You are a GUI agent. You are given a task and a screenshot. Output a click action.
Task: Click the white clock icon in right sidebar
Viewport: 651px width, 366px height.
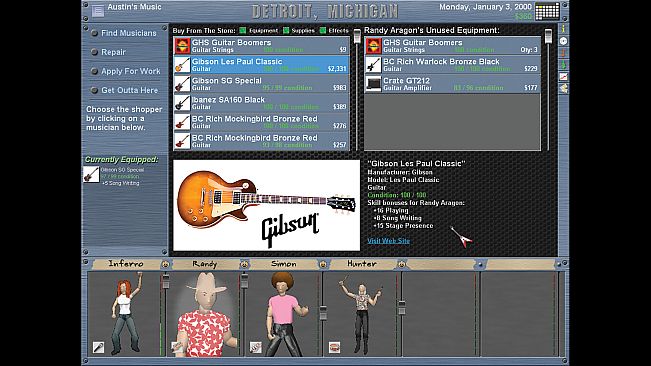click(x=563, y=41)
